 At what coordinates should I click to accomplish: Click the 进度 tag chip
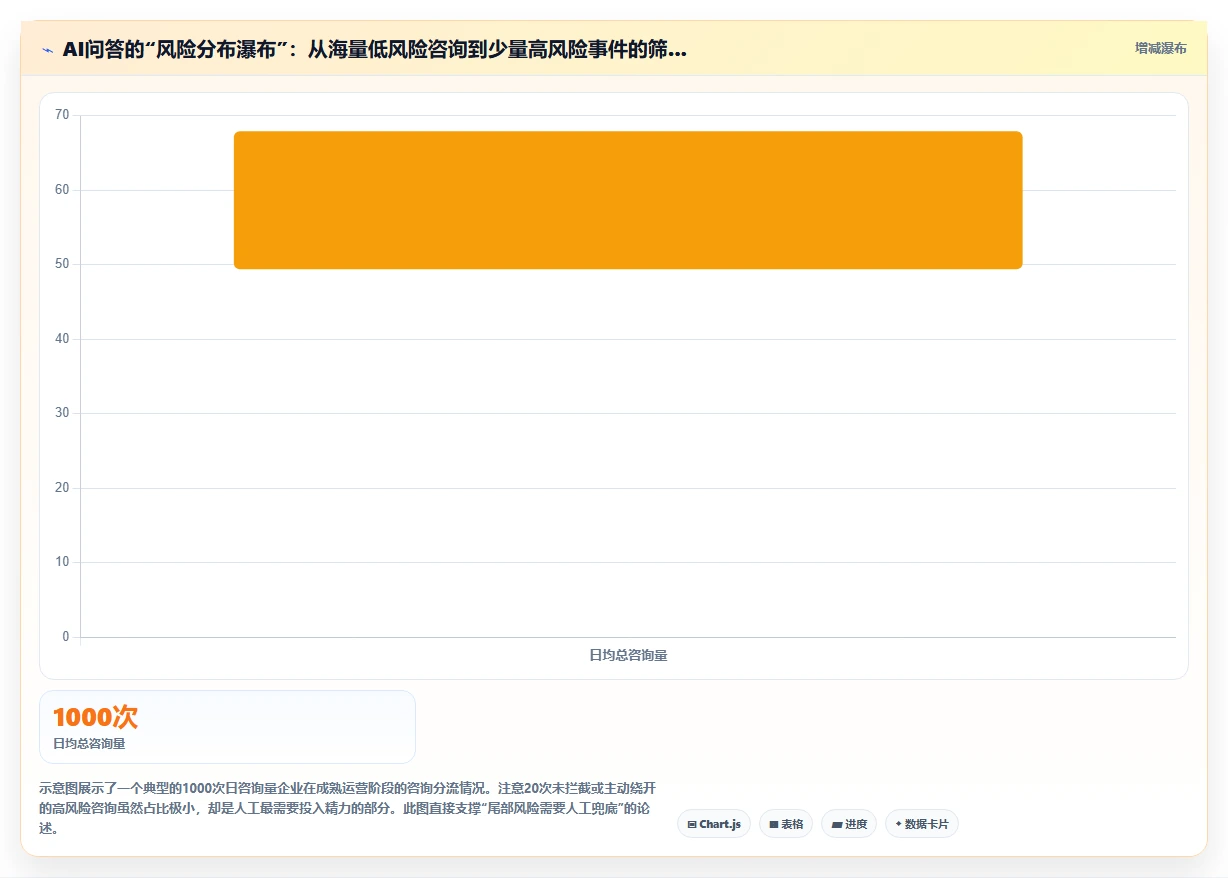(849, 824)
